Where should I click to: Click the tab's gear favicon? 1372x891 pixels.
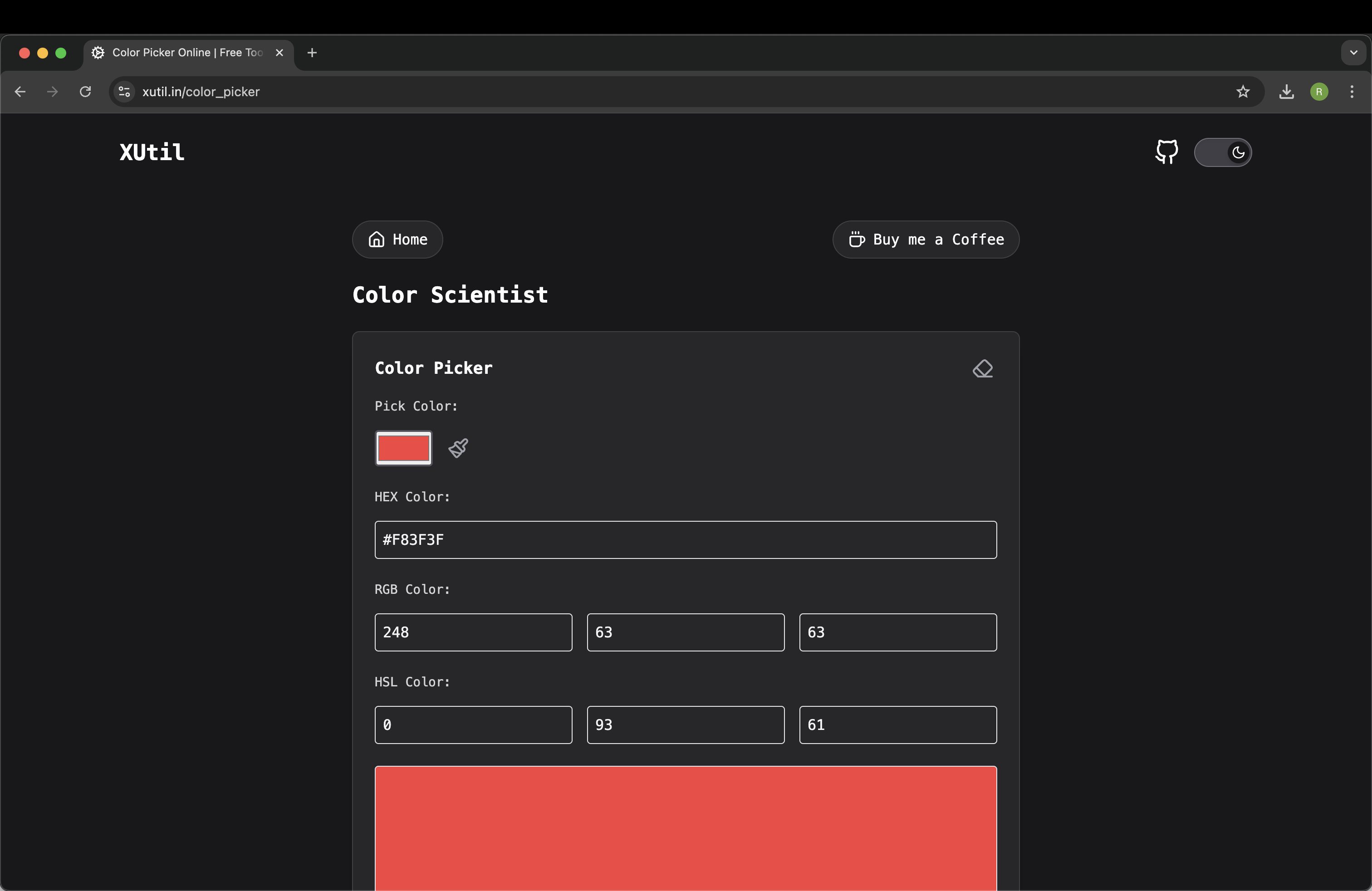pyautogui.click(x=98, y=53)
